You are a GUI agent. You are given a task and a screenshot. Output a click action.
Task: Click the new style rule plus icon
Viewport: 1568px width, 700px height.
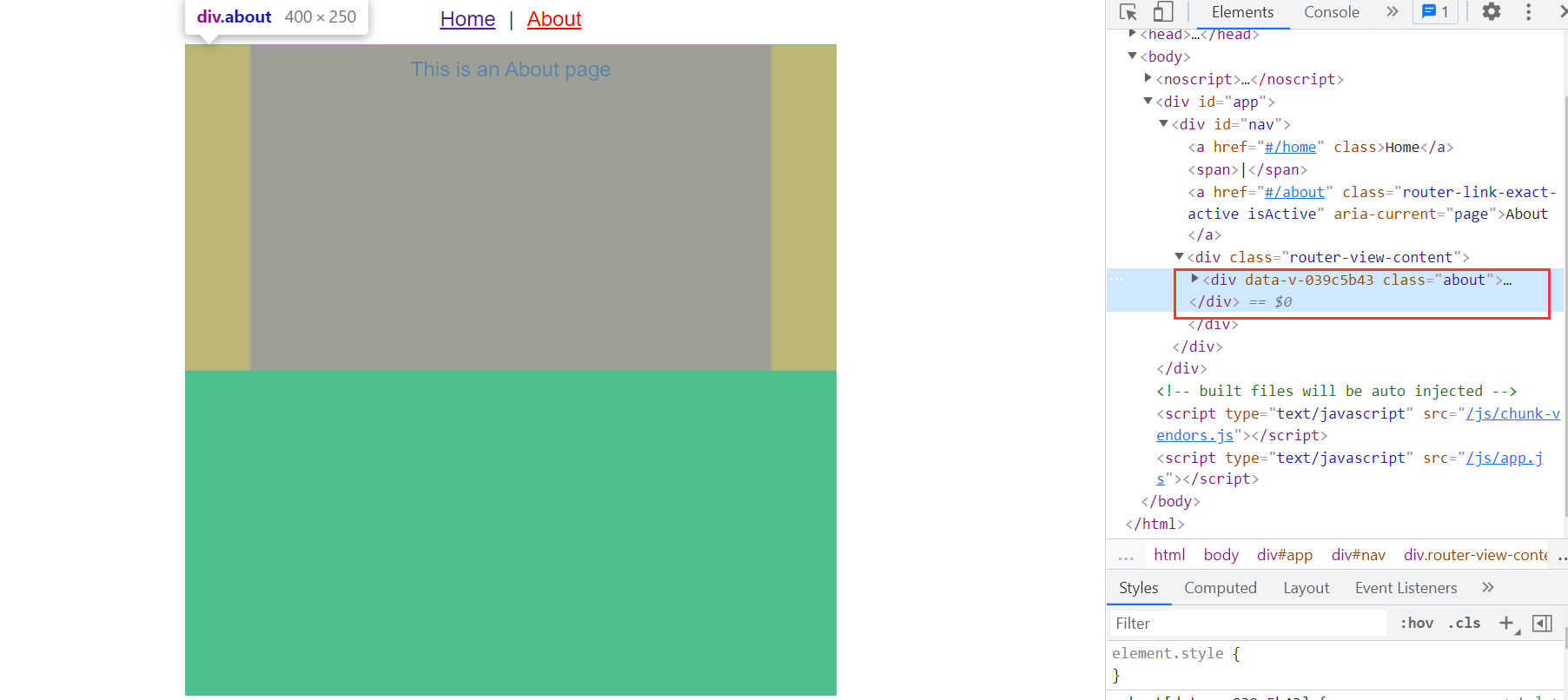[x=1508, y=623]
